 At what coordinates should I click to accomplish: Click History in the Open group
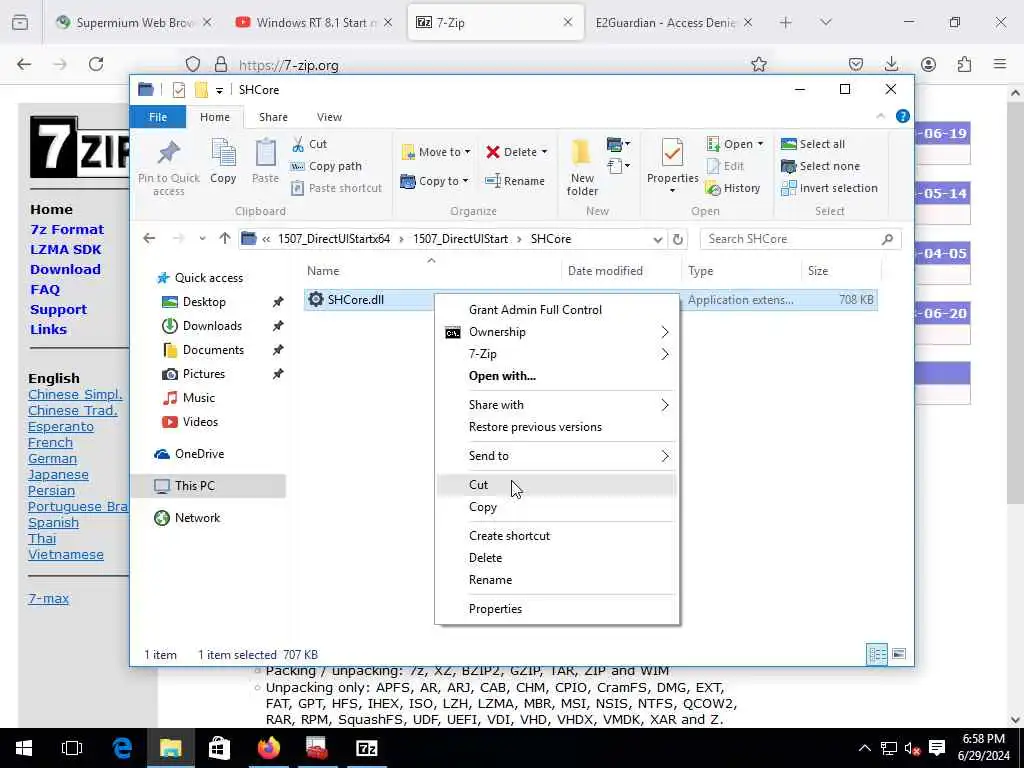coord(733,188)
